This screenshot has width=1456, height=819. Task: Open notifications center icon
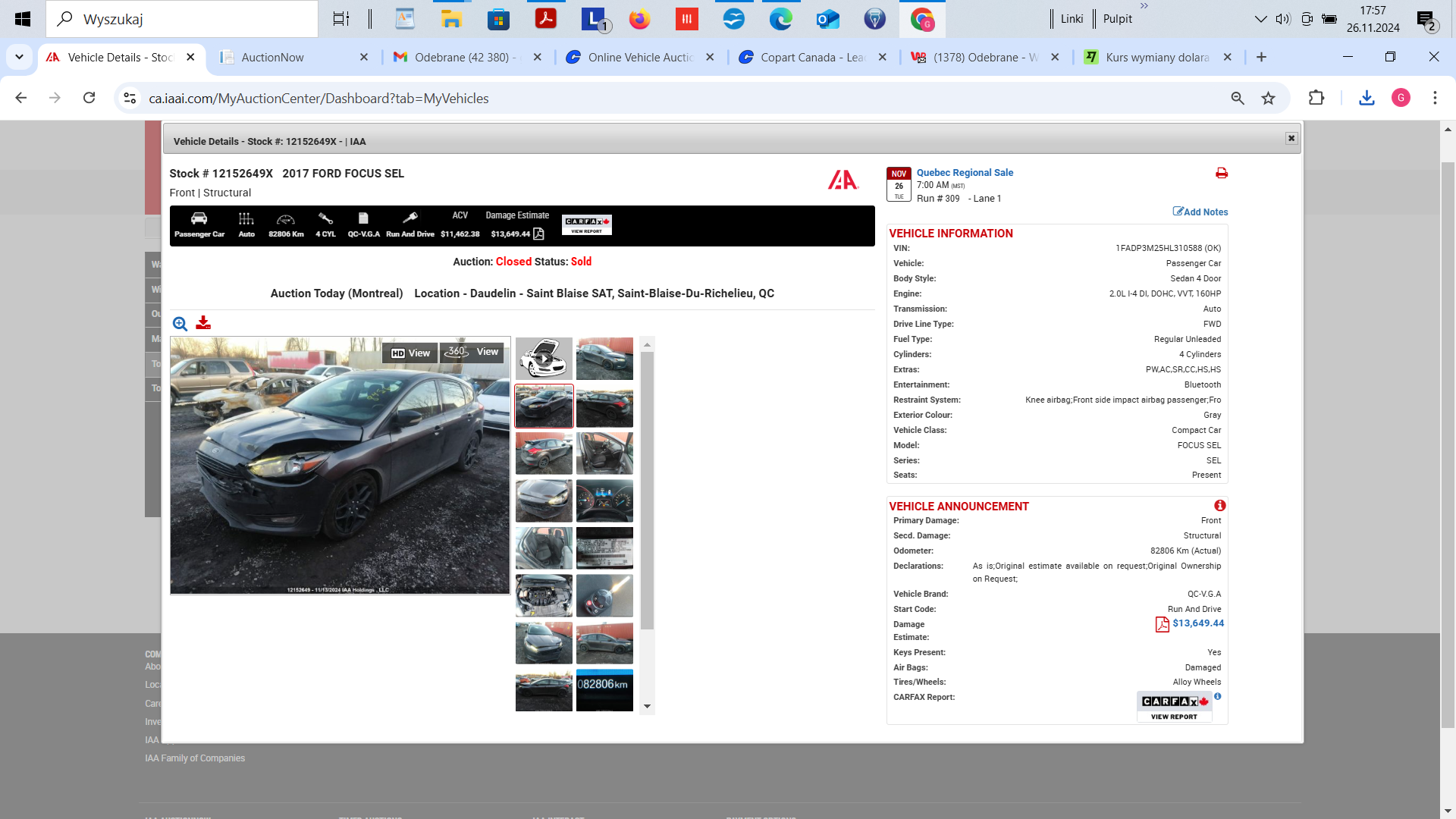pyautogui.click(x=1426, y=20)
